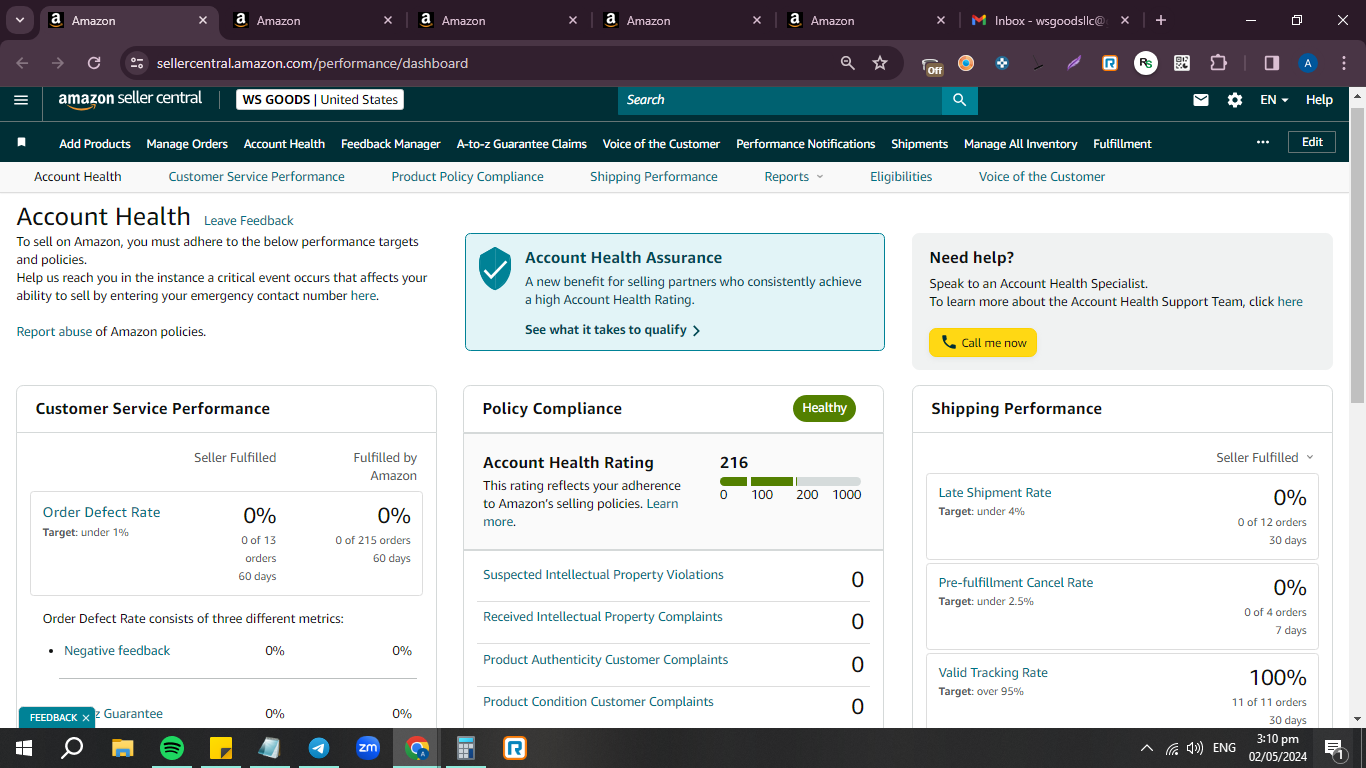The width and height of the screenshot is (1366, 768).
Task: Open the Valid Tracking Rate link
Action: click(993, 673)
